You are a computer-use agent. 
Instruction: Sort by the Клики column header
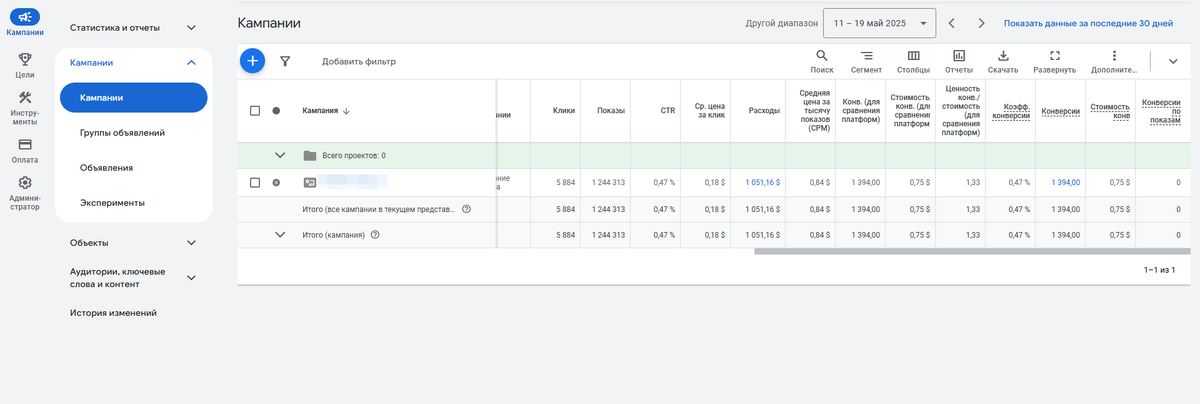(x=563, y=111)
